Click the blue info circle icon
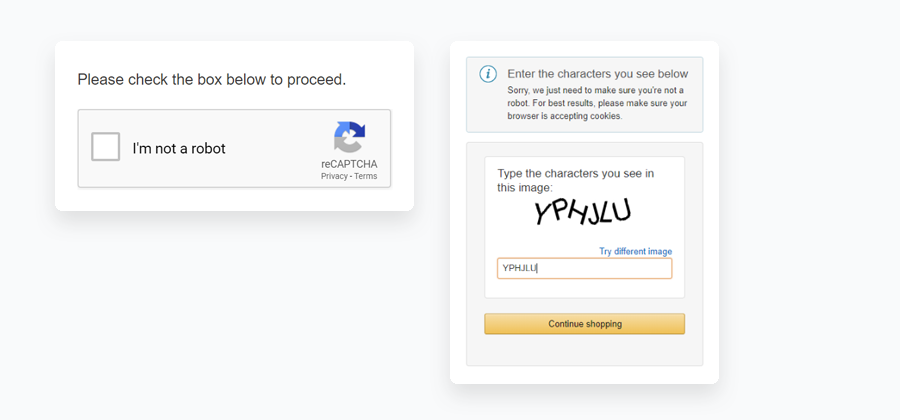 [x=488, y=74]
